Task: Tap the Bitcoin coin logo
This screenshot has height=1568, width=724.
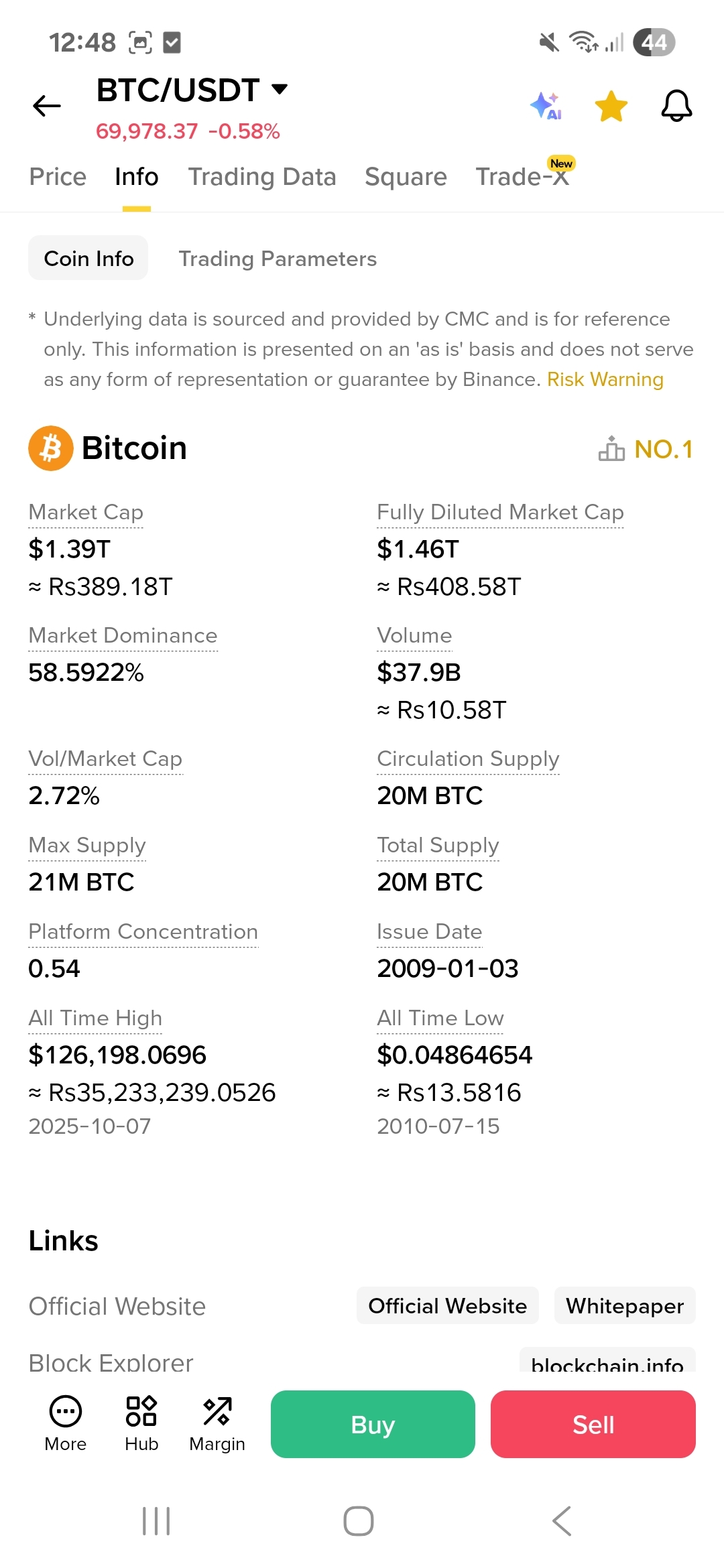Action: (x=50, y=448)
